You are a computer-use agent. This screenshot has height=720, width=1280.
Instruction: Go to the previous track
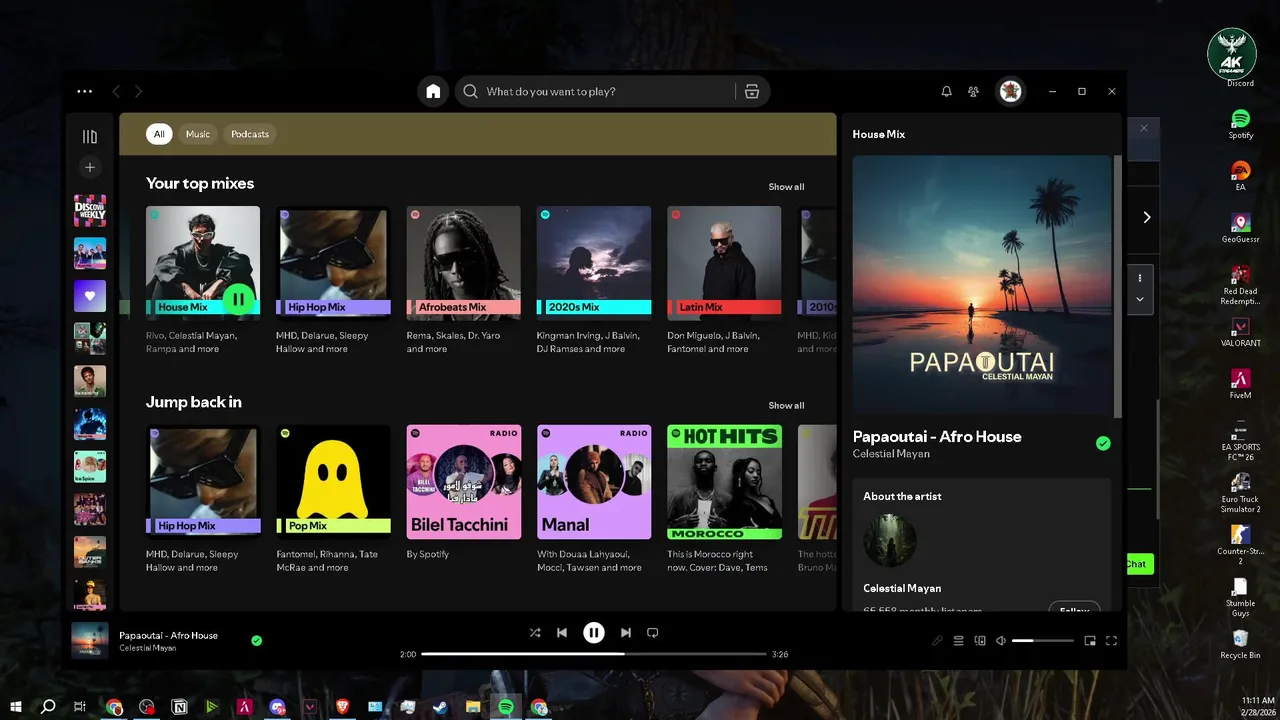click(x=562, y=632)
